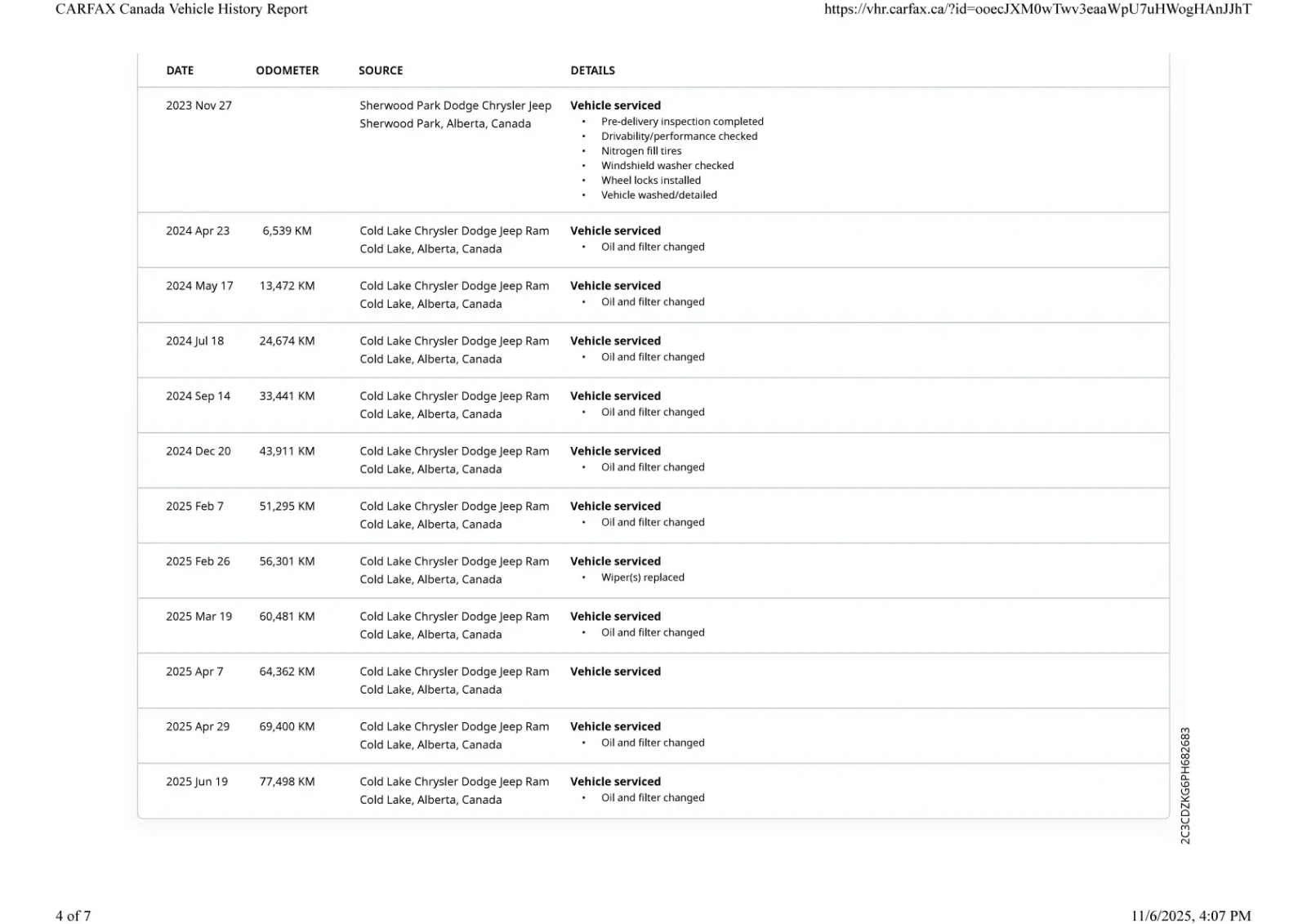
Task: Click the SOURCE column header
Action: (381, 70)
